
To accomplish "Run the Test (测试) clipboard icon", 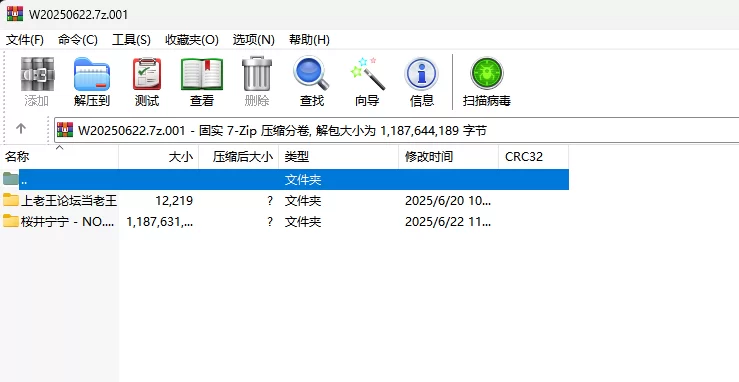I will click(x=147, y=74).
